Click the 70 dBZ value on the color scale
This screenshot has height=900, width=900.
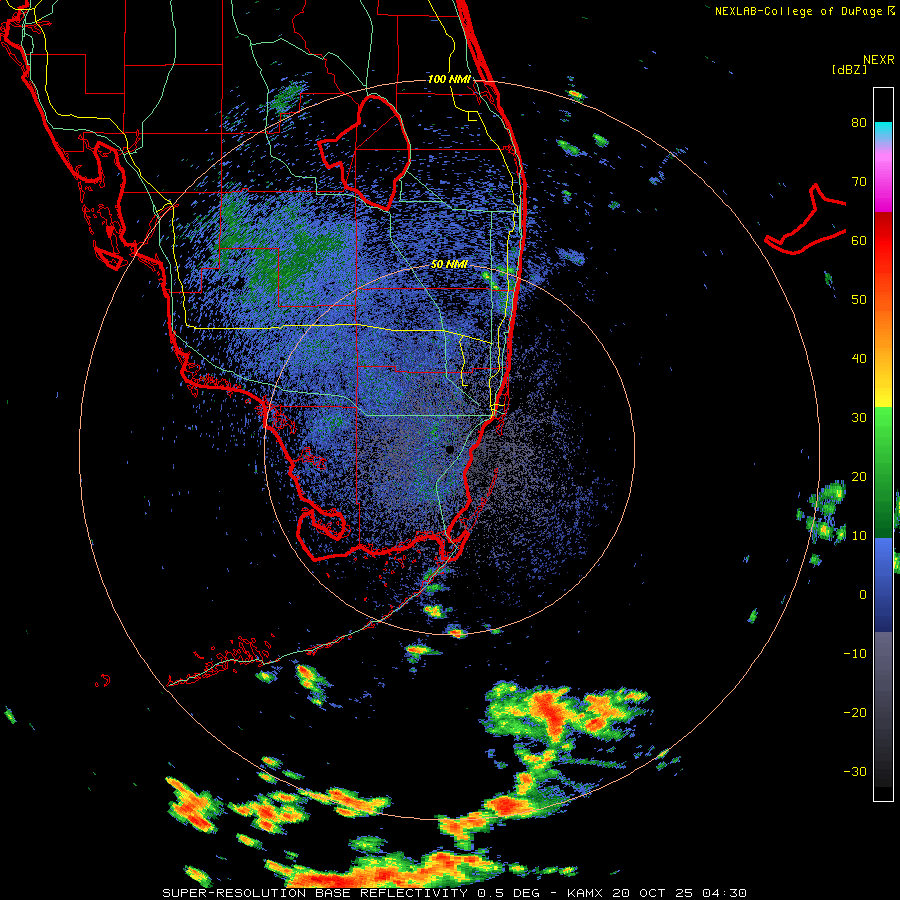pos(859,182)
